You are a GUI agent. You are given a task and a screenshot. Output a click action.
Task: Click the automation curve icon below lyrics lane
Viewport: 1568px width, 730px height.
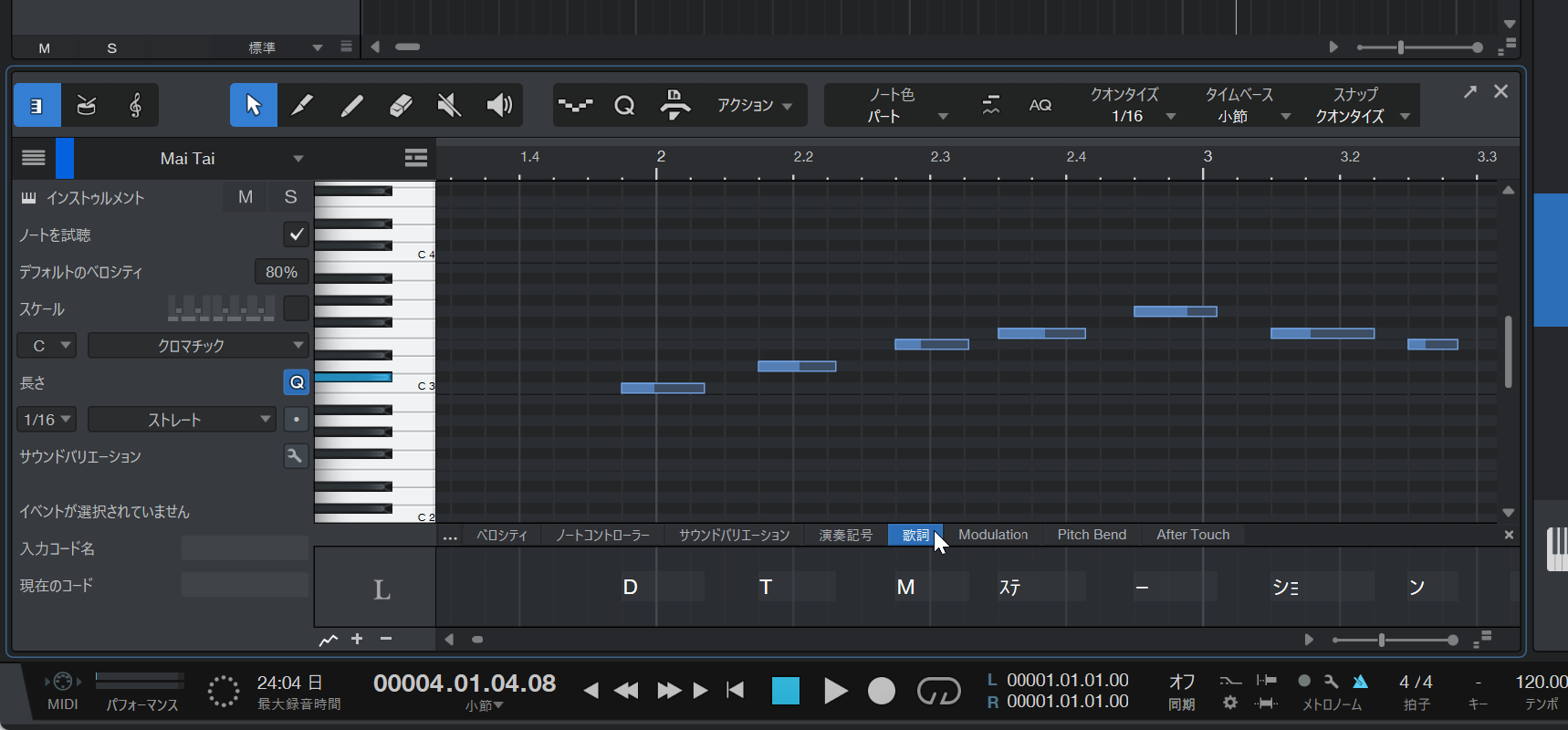tap(329, 640)
